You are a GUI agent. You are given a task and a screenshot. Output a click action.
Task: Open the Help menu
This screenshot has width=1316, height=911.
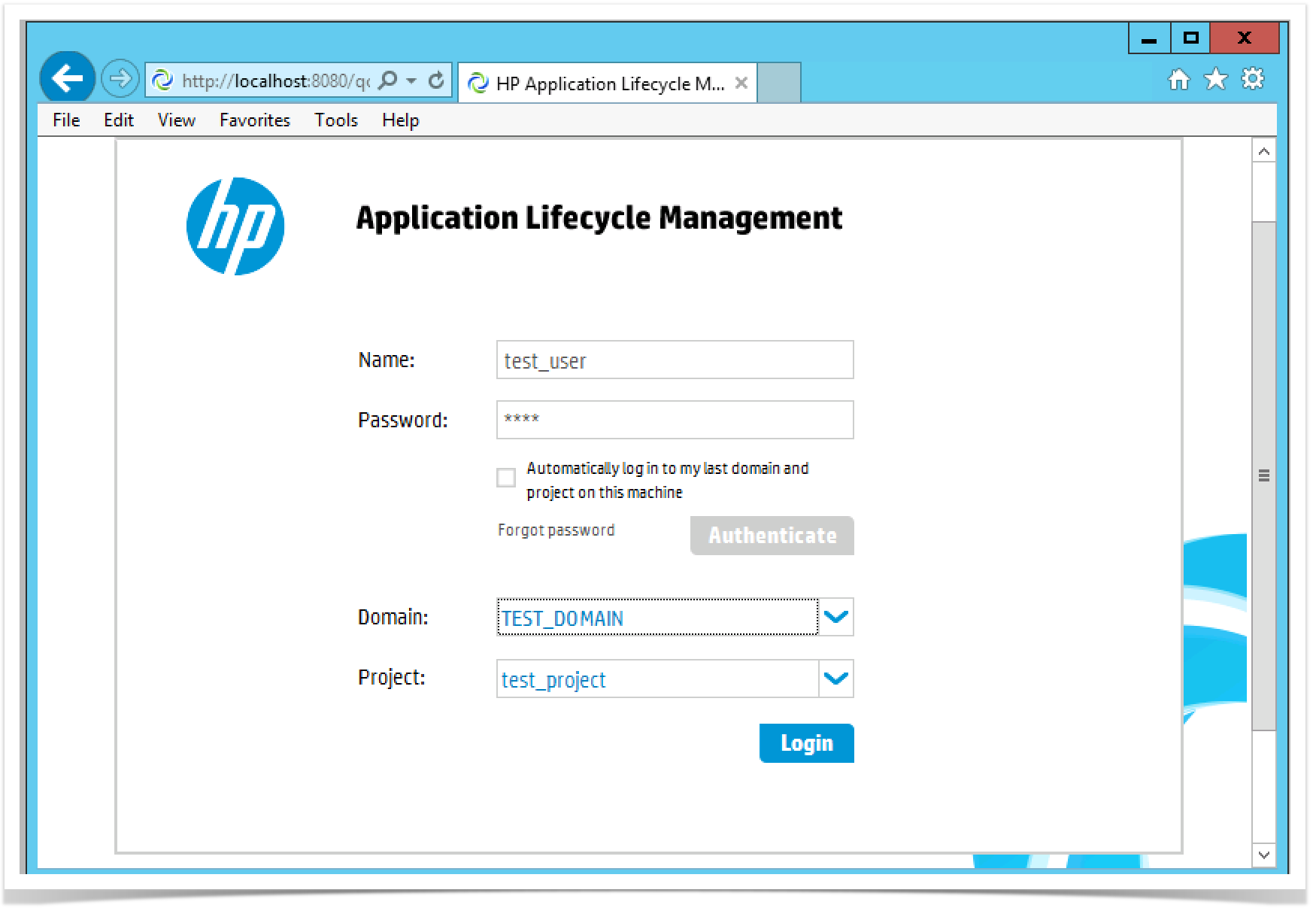coord(400,120)
